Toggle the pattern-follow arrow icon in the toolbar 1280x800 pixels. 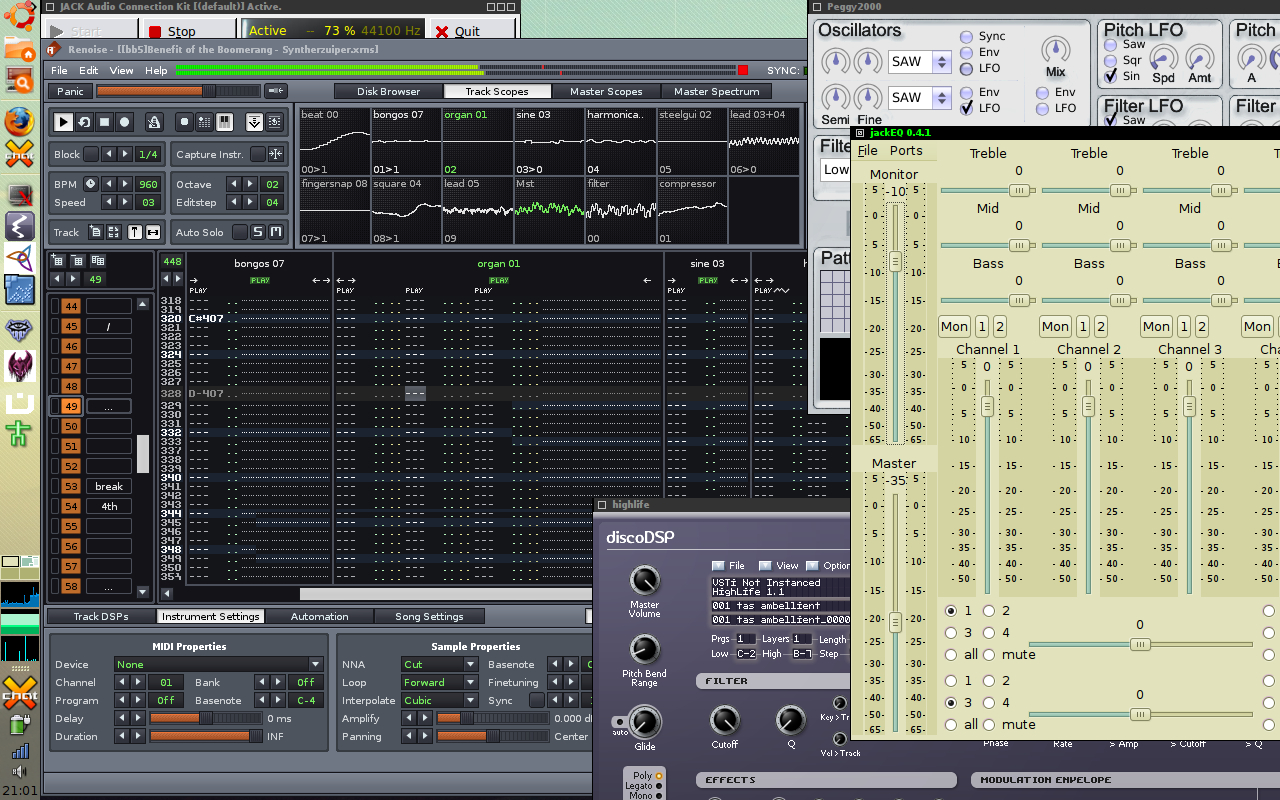coord(254,123)
